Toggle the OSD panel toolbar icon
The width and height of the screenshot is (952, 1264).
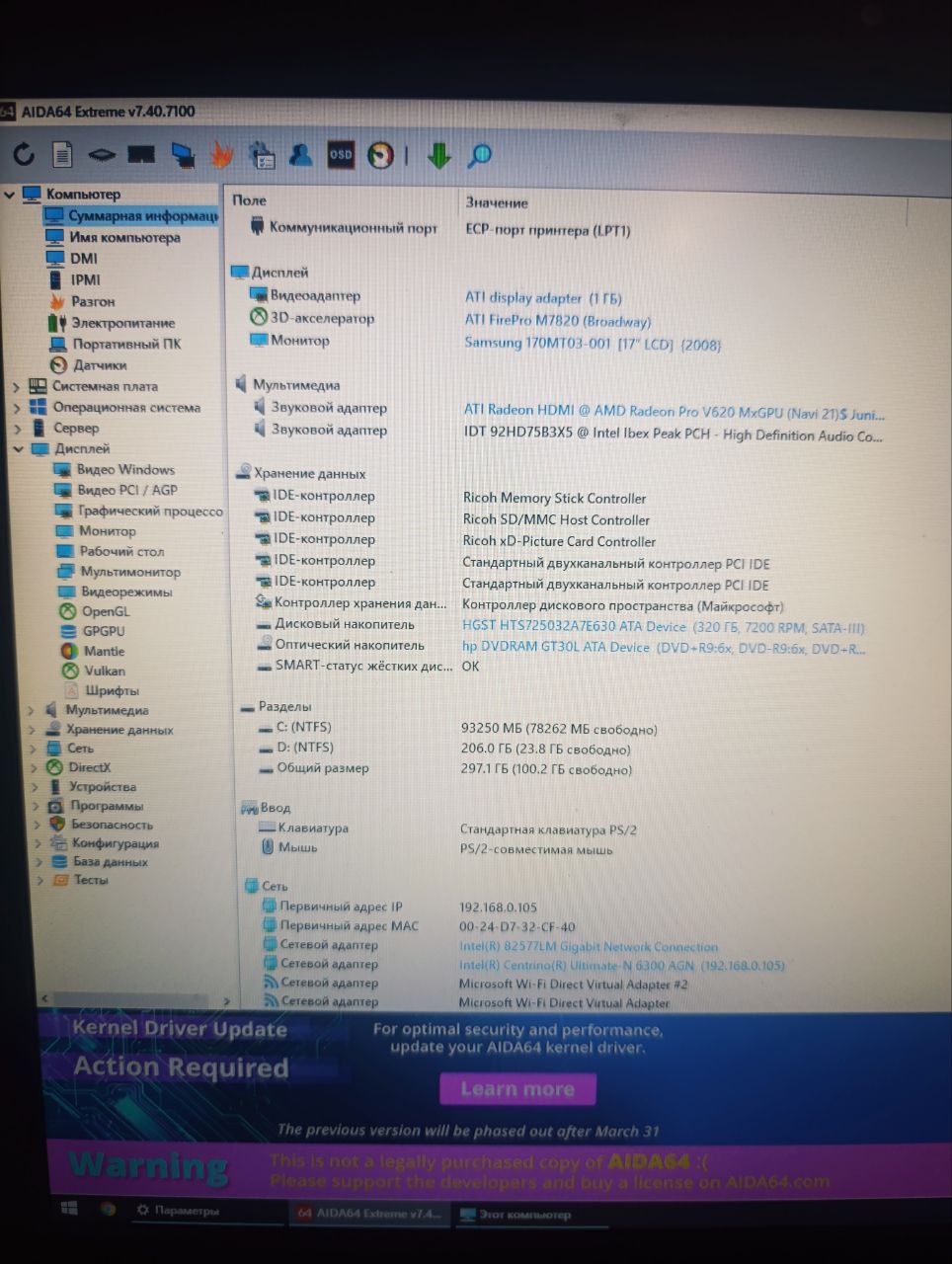pos(341,154)
